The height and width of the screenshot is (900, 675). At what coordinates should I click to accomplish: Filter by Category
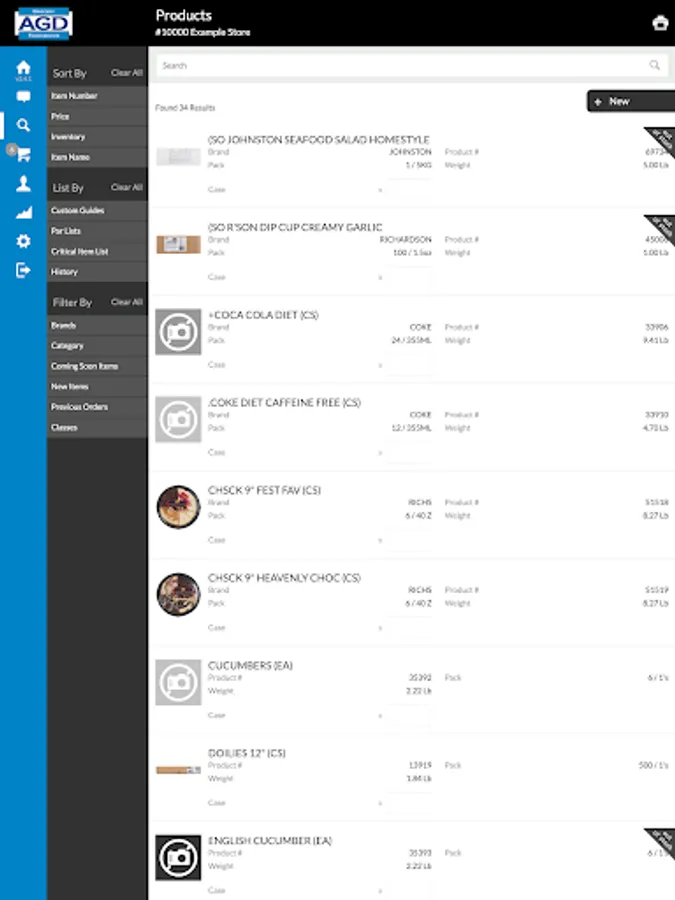[97, 346]
